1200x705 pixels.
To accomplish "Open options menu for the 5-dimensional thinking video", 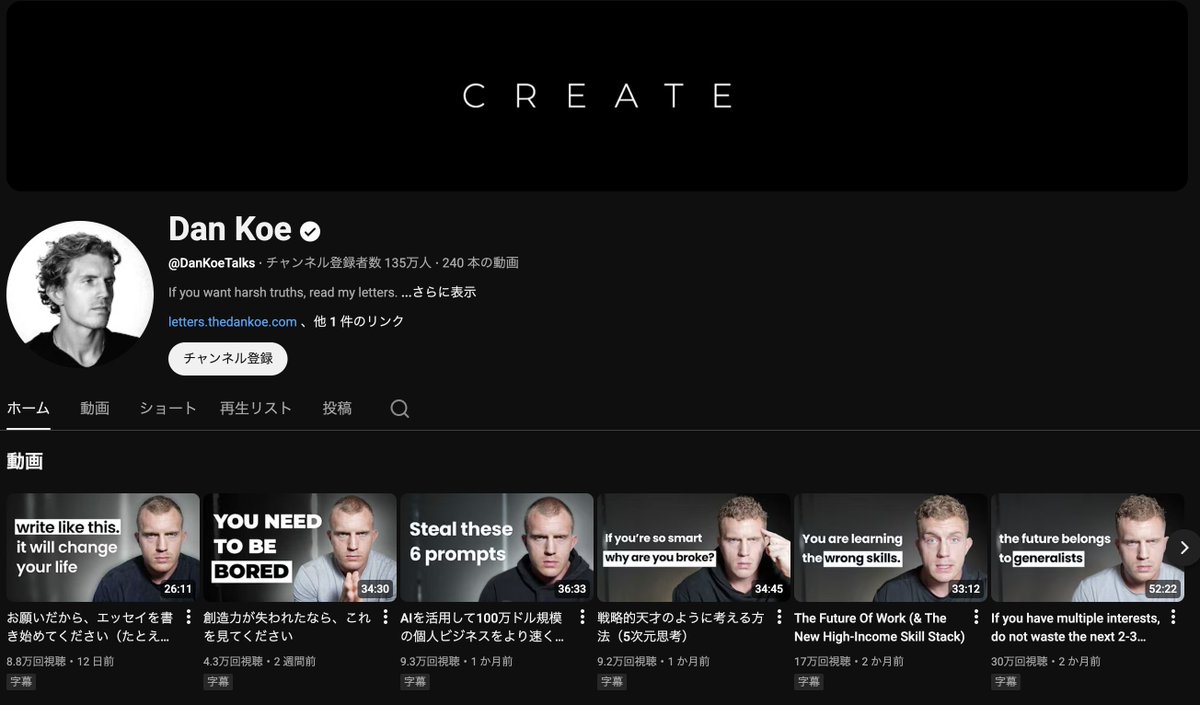I will [779, 617].
